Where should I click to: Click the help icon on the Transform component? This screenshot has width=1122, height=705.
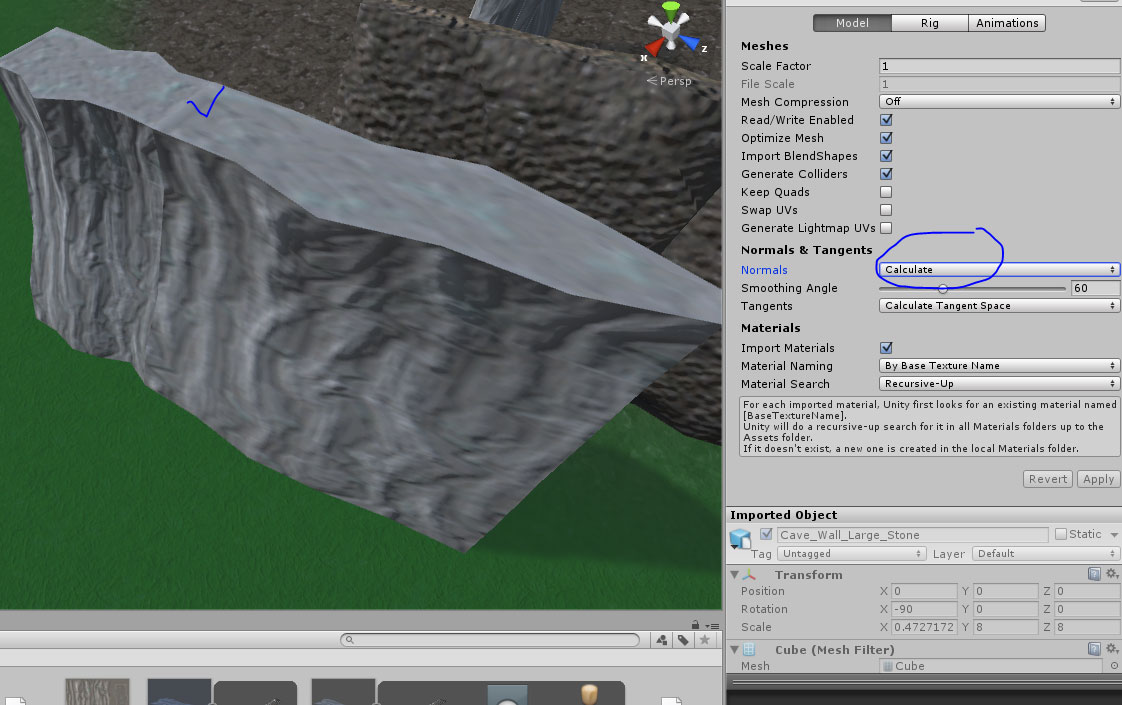1095,572
